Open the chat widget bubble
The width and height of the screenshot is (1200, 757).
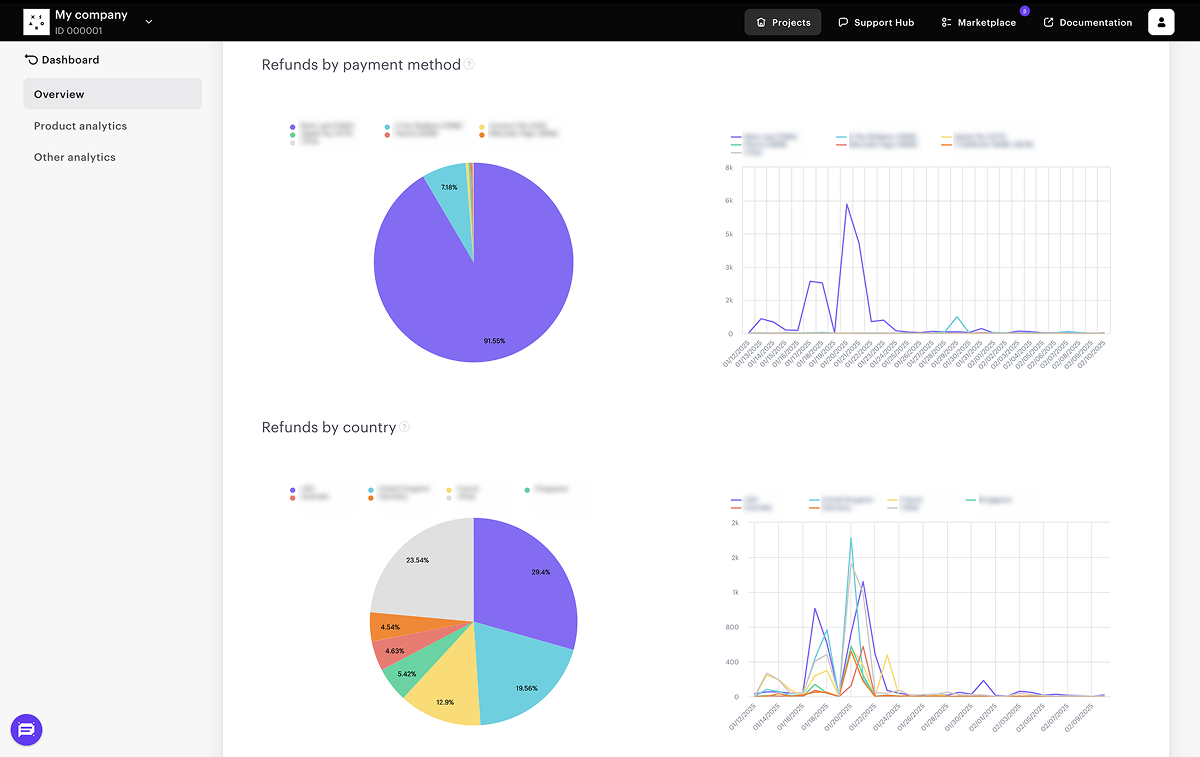pyautogui.click(x=27, y=730)
